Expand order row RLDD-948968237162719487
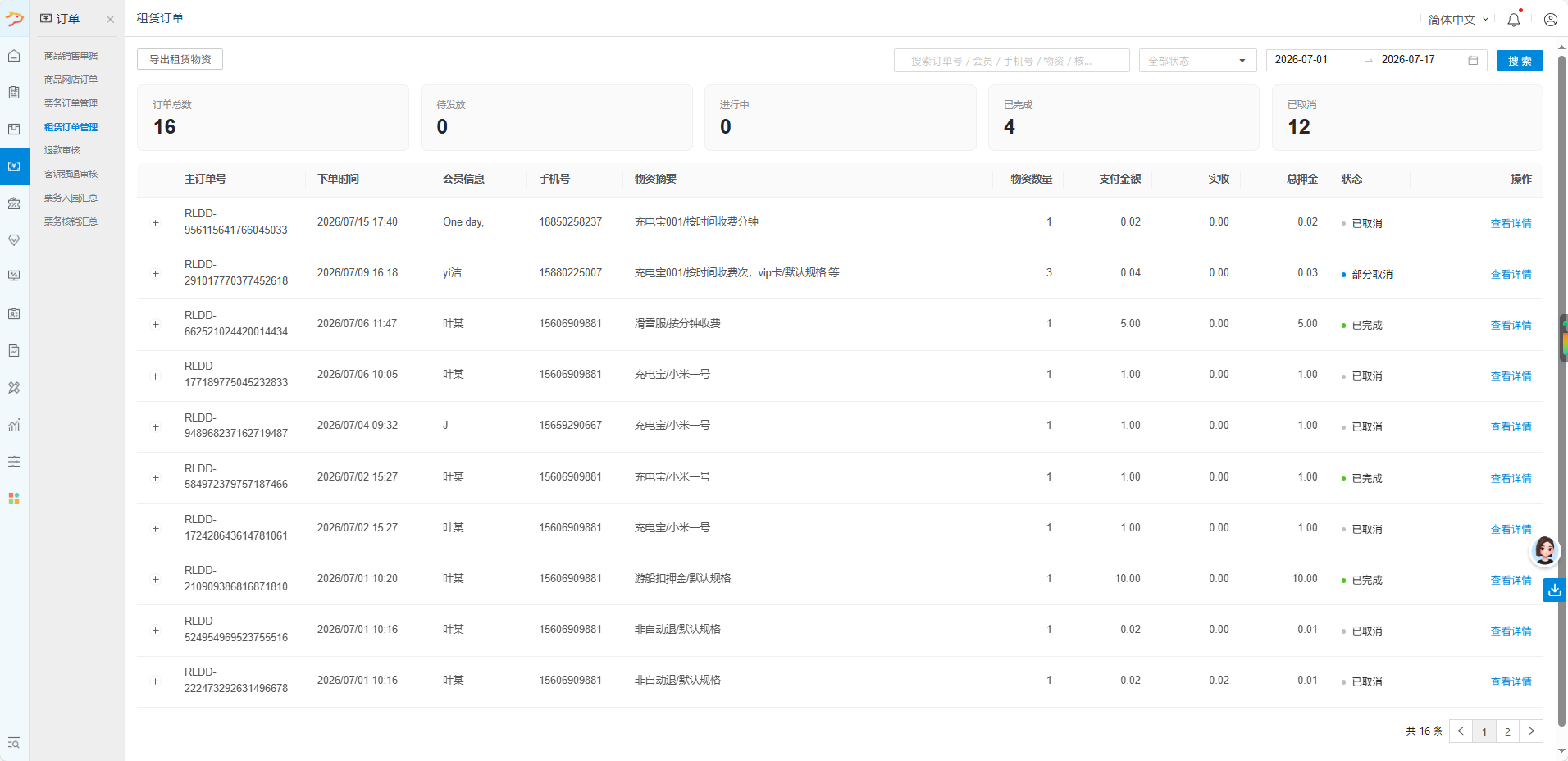 (155, 427)
